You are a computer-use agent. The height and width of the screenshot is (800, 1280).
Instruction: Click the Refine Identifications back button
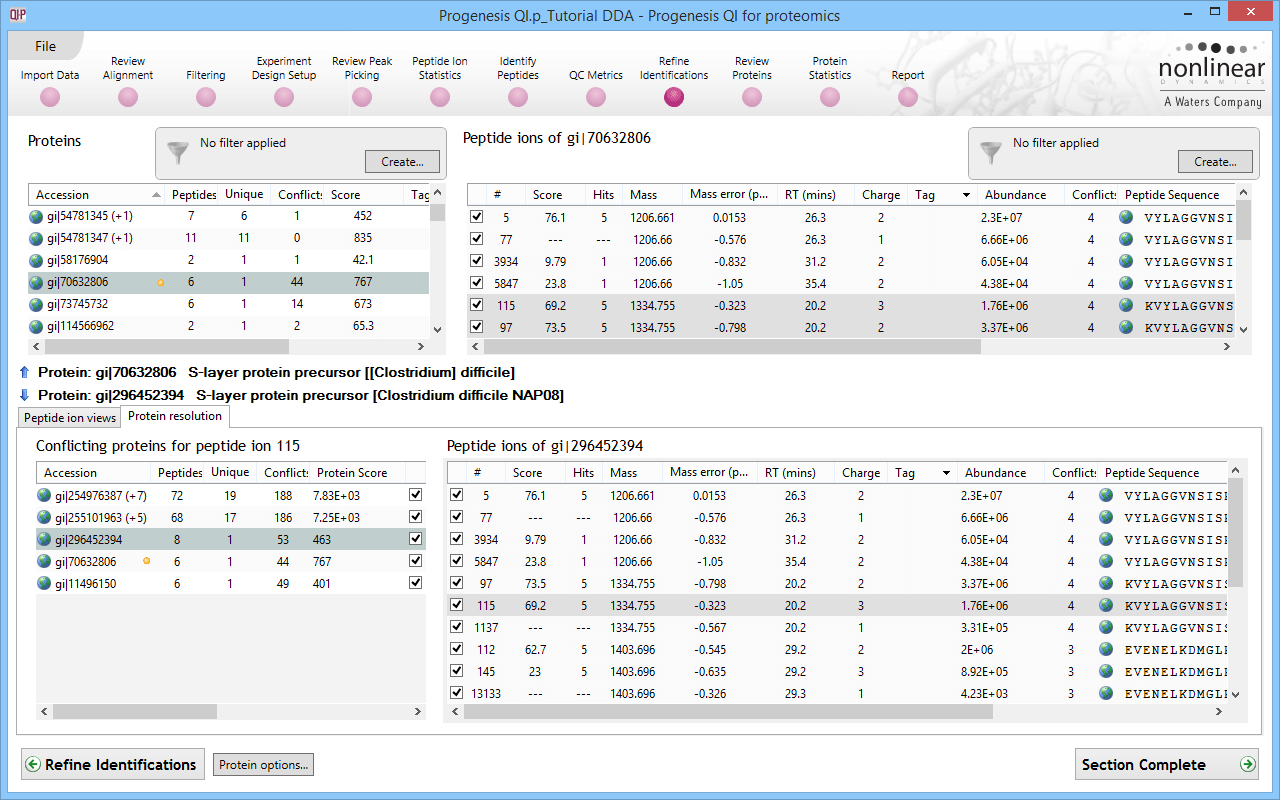[x=113, y=764]
